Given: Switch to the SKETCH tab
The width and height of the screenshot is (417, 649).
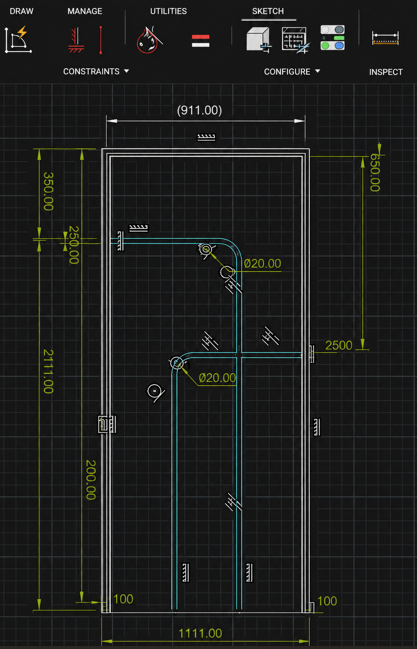Looking at the screenshot, I should (268, 11).
